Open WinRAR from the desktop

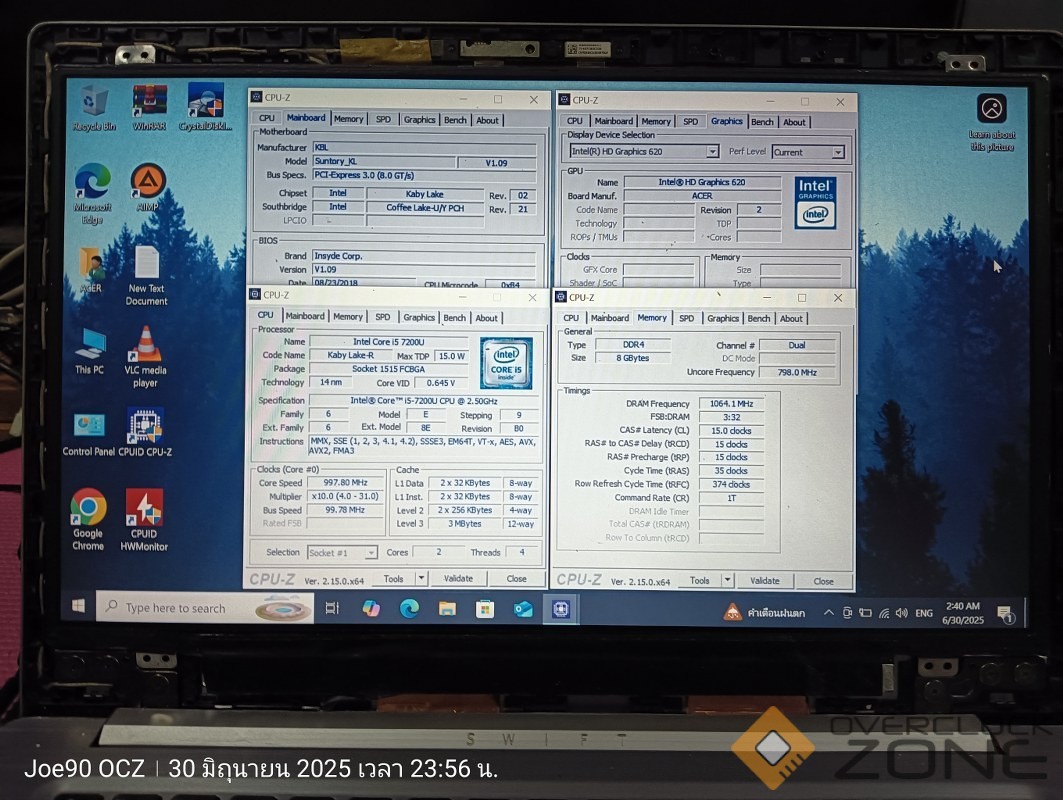pyautogui.click(x=149, y=101)
